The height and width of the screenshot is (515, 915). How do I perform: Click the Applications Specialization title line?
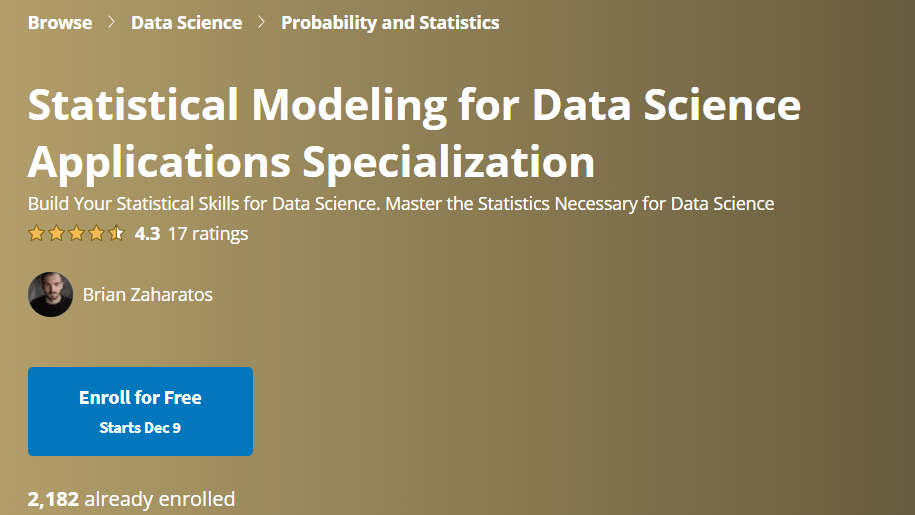311,162
